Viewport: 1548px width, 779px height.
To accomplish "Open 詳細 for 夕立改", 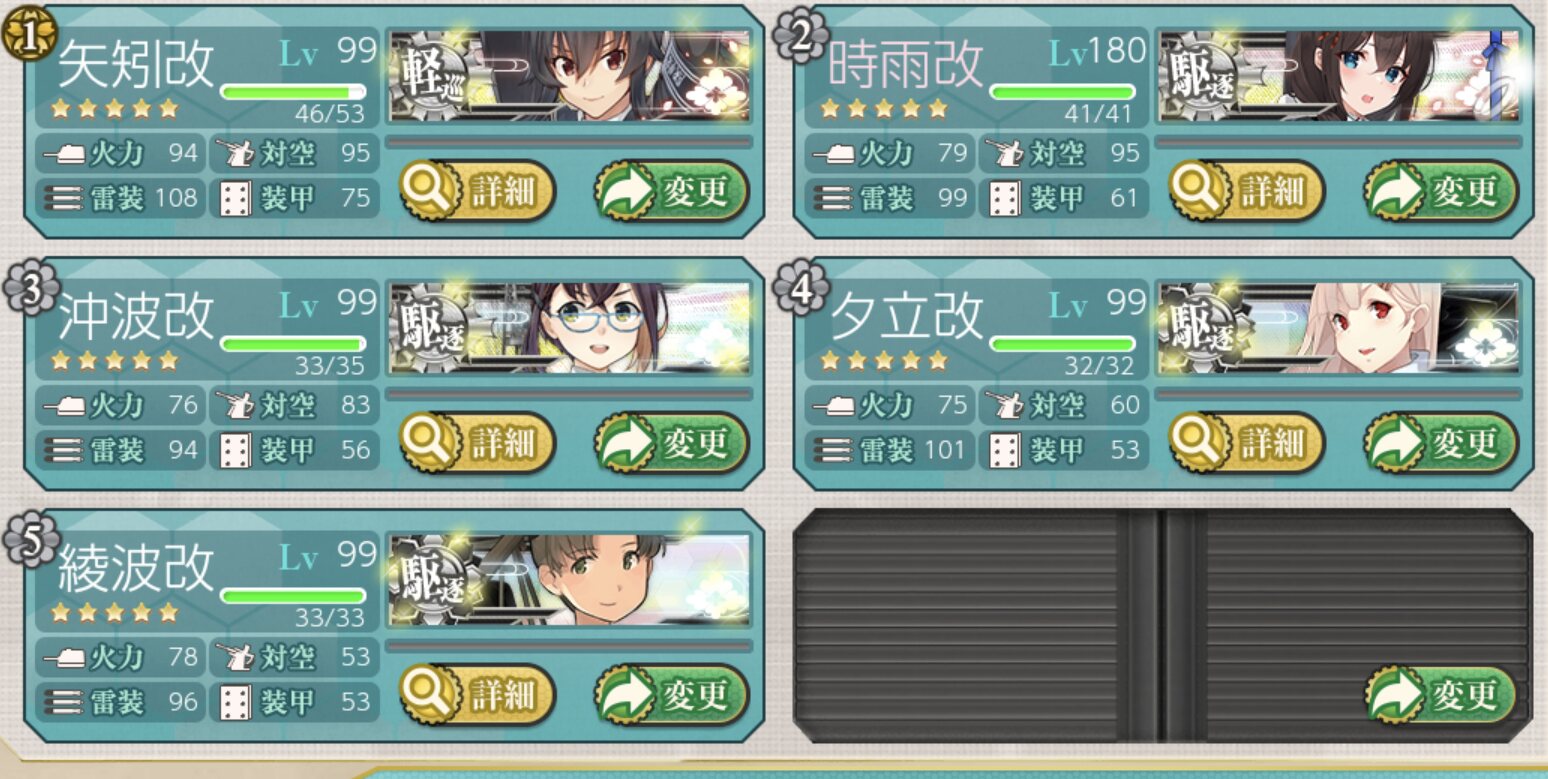I will pyautogui.click(x=1247, y=442).
